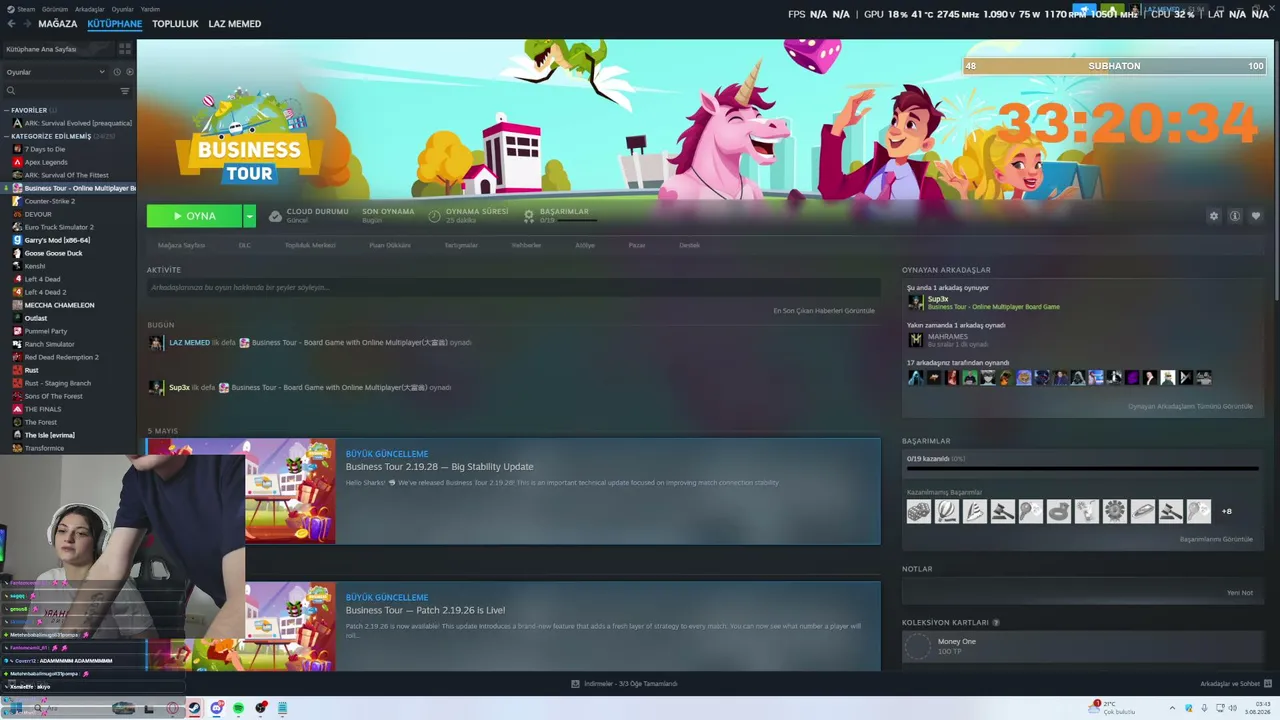This screenshot has width=1280, height=720.
Task: Click the plus 8 more achievements
Action: (1227, 511)
